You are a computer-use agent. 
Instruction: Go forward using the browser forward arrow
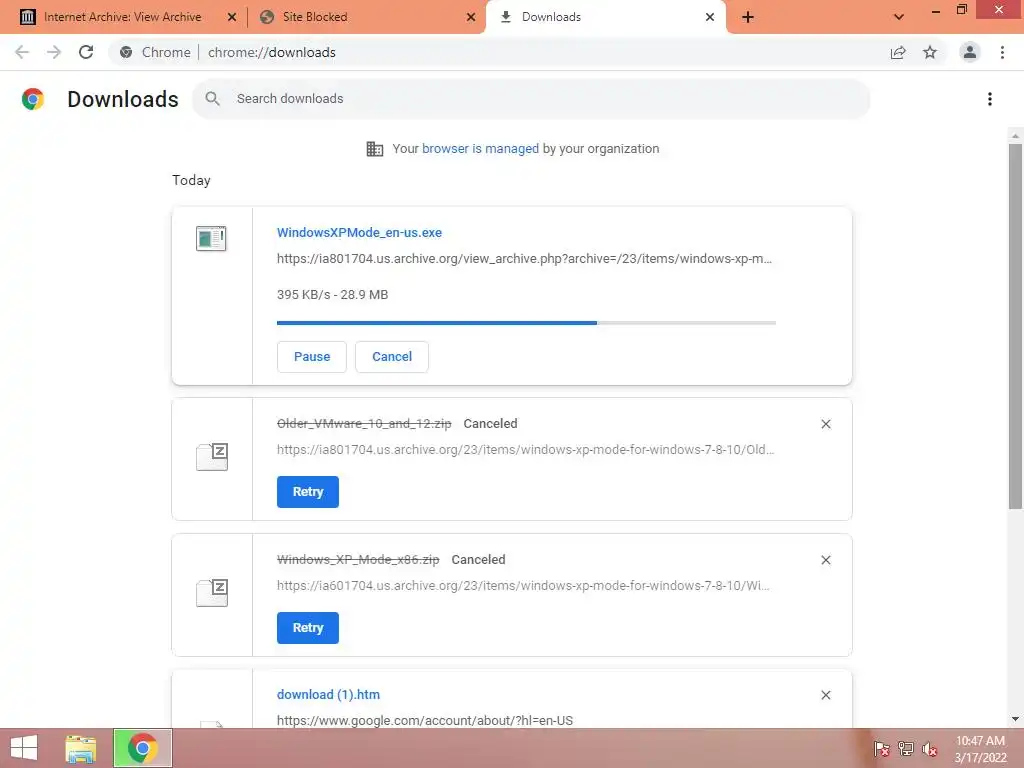54,52
